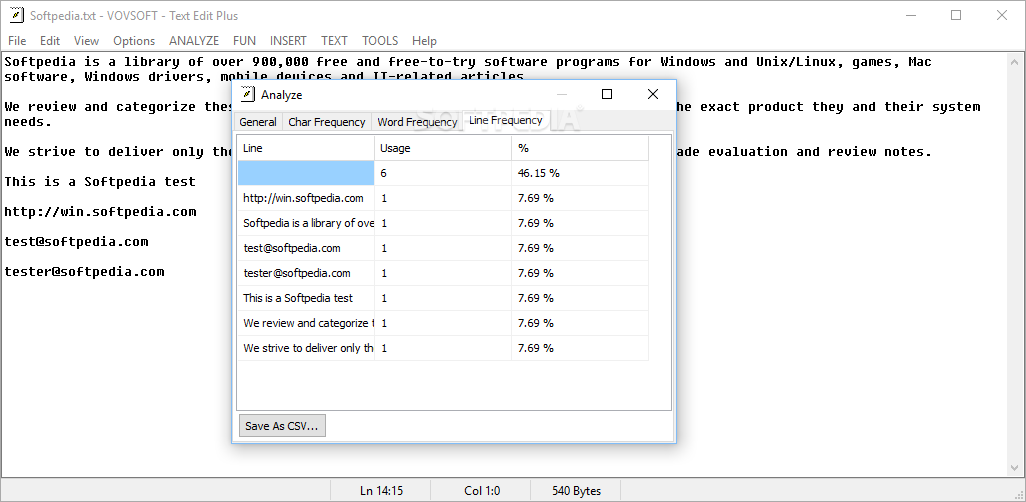This screenshot has width=1026, height=502.
Task: Sort by the % column header
Action: click(x=580, y=149)
